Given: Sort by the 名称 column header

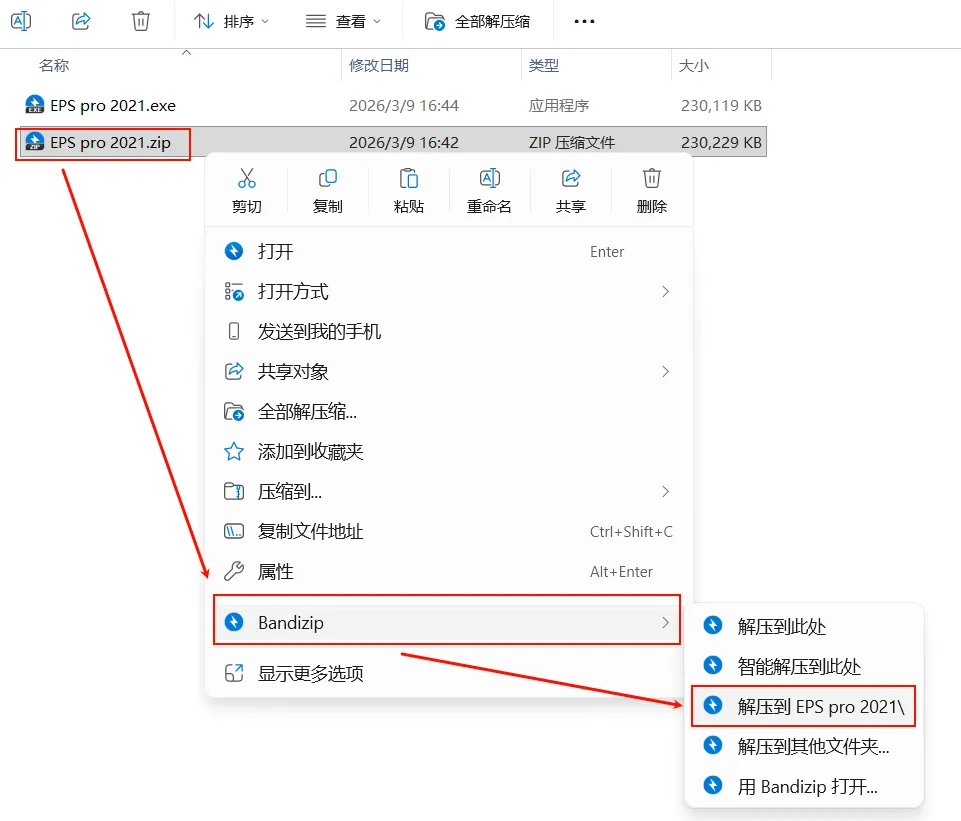Looking at the screenshot, I should pos(54,66).
